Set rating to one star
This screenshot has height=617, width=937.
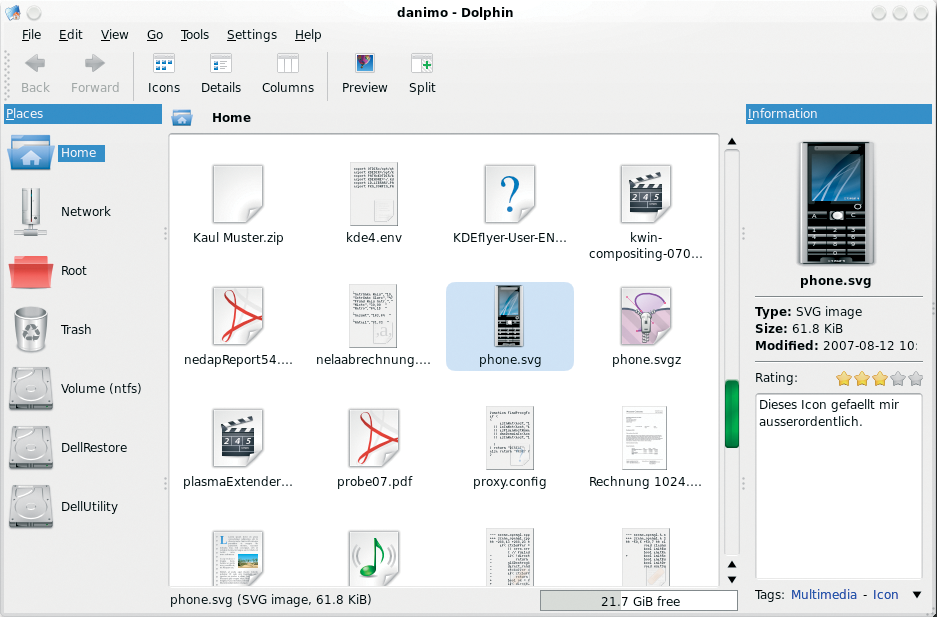point(844,378)
